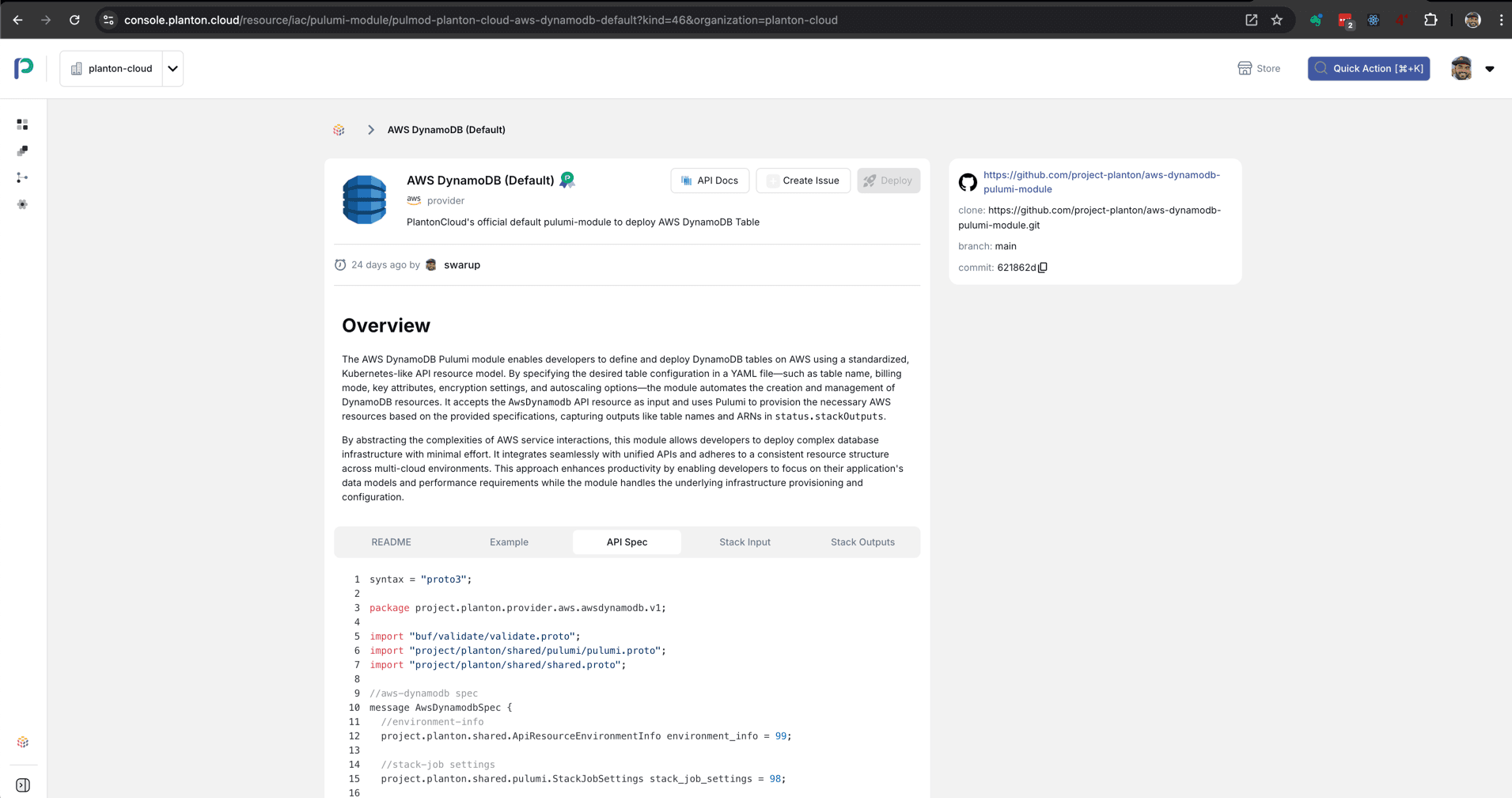Click the cube icon in the breadcrumb
The image size is (1512, 798).
339,130
